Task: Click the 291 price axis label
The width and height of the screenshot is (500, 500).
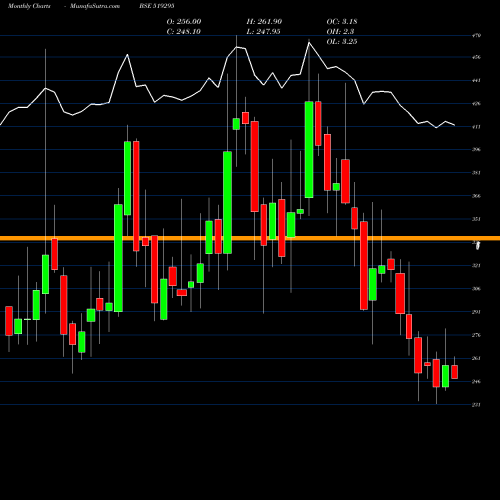Action: [476, 312]
